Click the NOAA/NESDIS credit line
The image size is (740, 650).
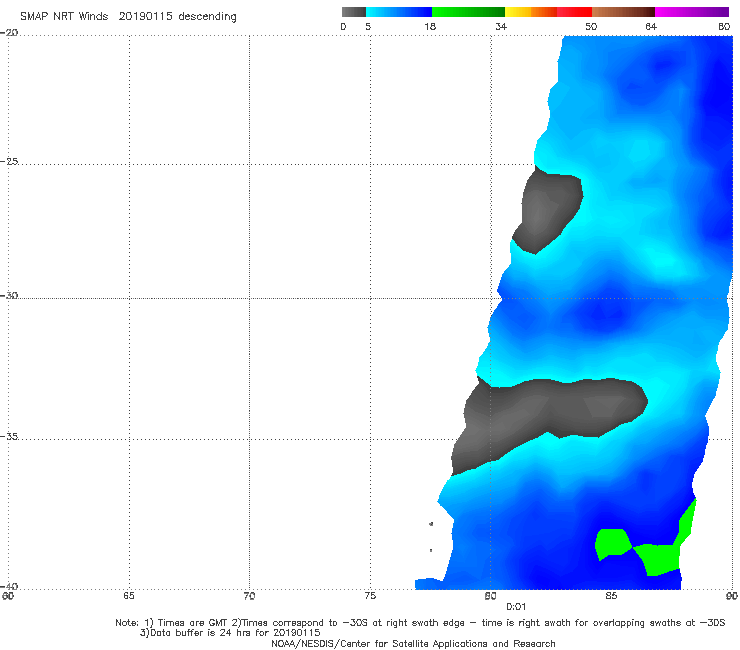pos(413,643)
